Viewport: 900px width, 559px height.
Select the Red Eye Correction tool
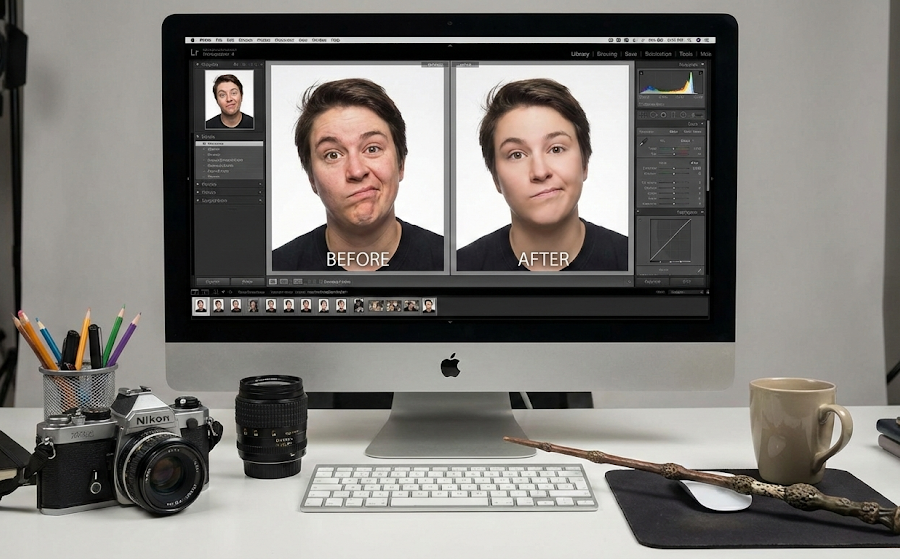tap(663, 115)
